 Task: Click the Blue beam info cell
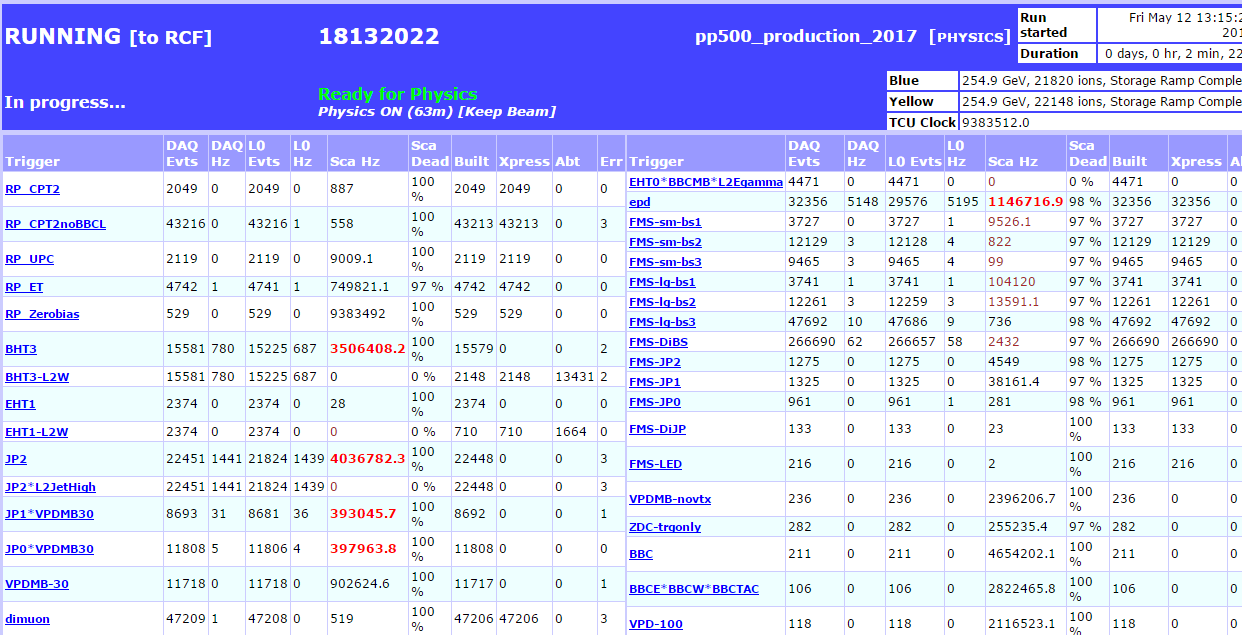click(x=1100, y=81)
